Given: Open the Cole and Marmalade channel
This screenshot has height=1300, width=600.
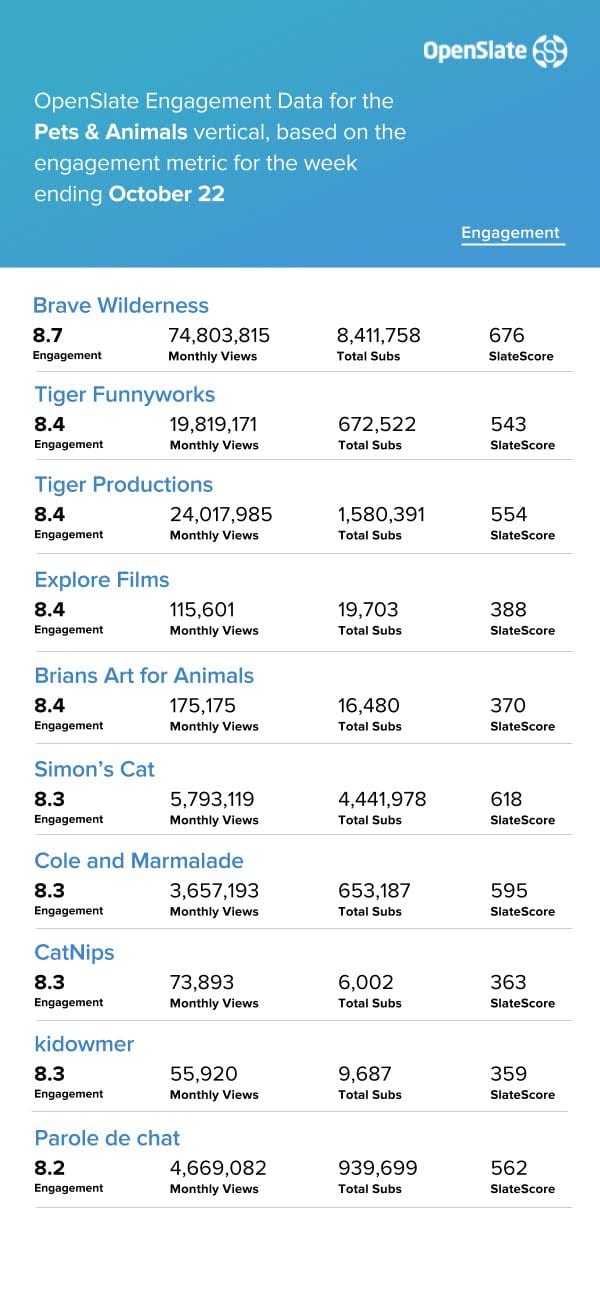Looking at the screenshot, I should 139,860.
